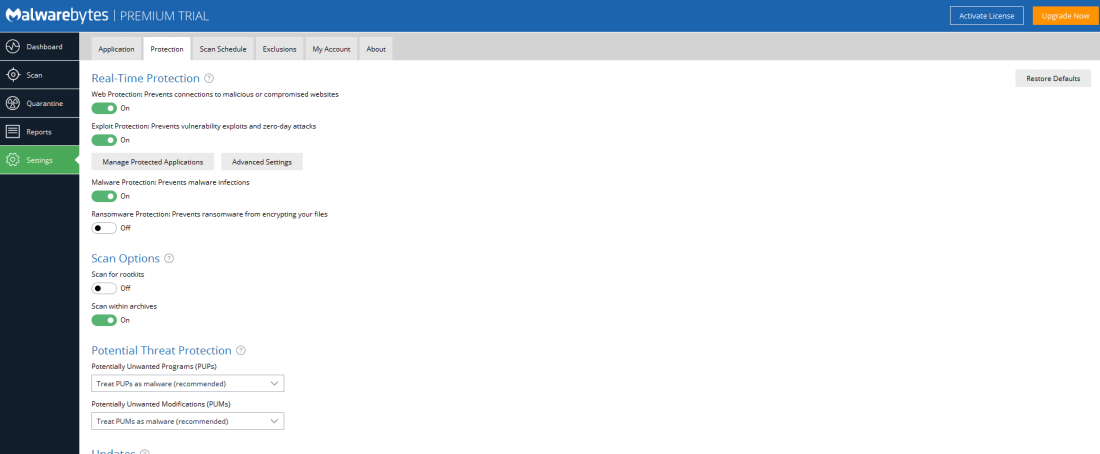This screenshot has height=454, width=1100.
Task: Open help icon next to Potential Threat Protection
Action: [x=241, y=350]
